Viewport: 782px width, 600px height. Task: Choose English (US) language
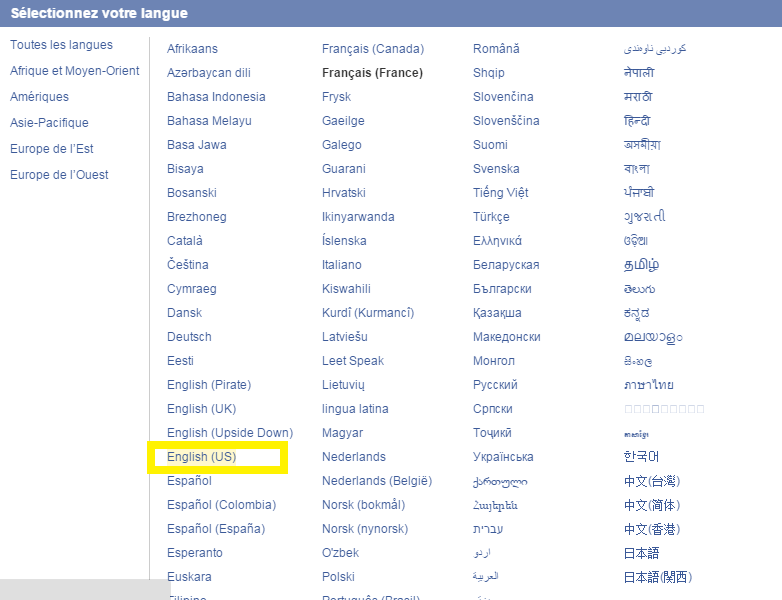coord(201,457)
